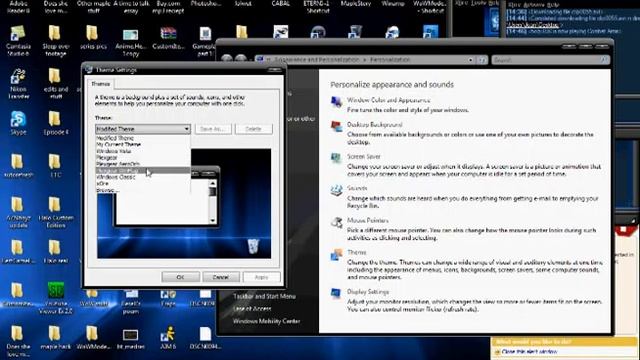Click the Delete theme button
640x360 pixels.
point(253,129)
